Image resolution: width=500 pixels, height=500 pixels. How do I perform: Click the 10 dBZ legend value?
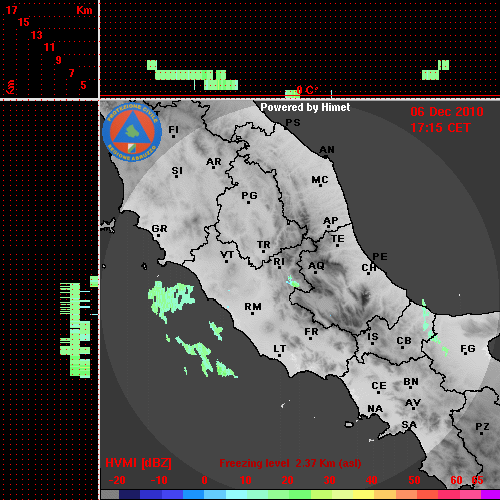tap(246, 480)
